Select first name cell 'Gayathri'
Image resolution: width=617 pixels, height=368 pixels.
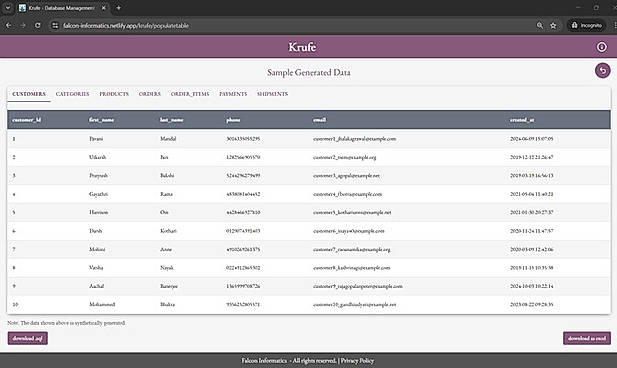pos(98,194)
